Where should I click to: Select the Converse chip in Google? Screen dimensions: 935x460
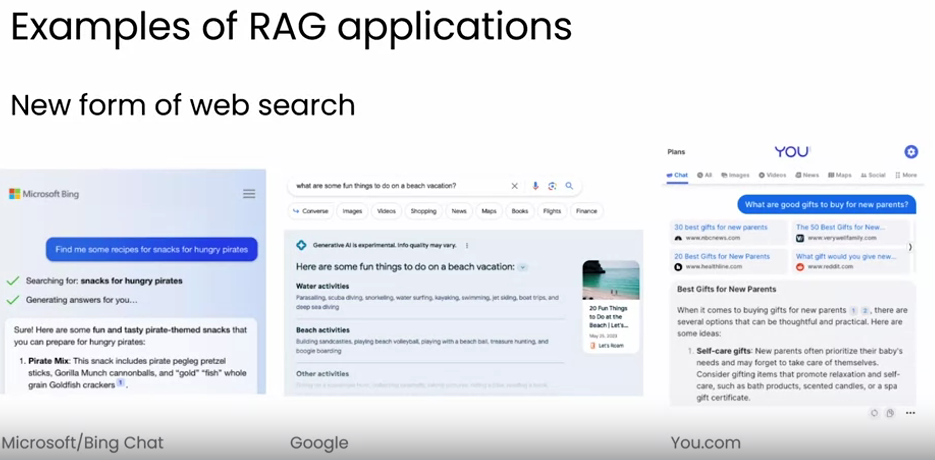311,211
